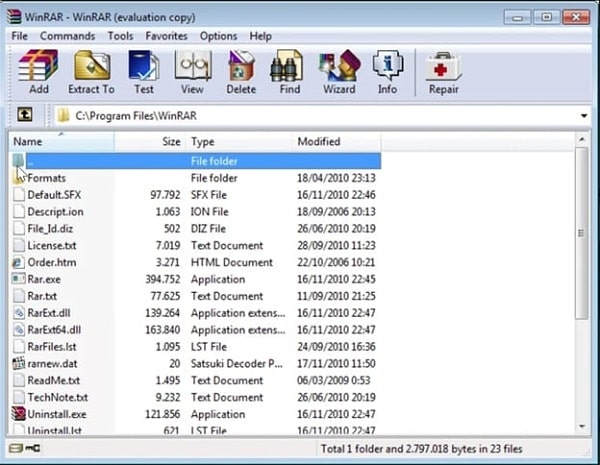This screenshot has width=600, height=465.
Task: Select the File_Id.diz file name
Action: 50,228
